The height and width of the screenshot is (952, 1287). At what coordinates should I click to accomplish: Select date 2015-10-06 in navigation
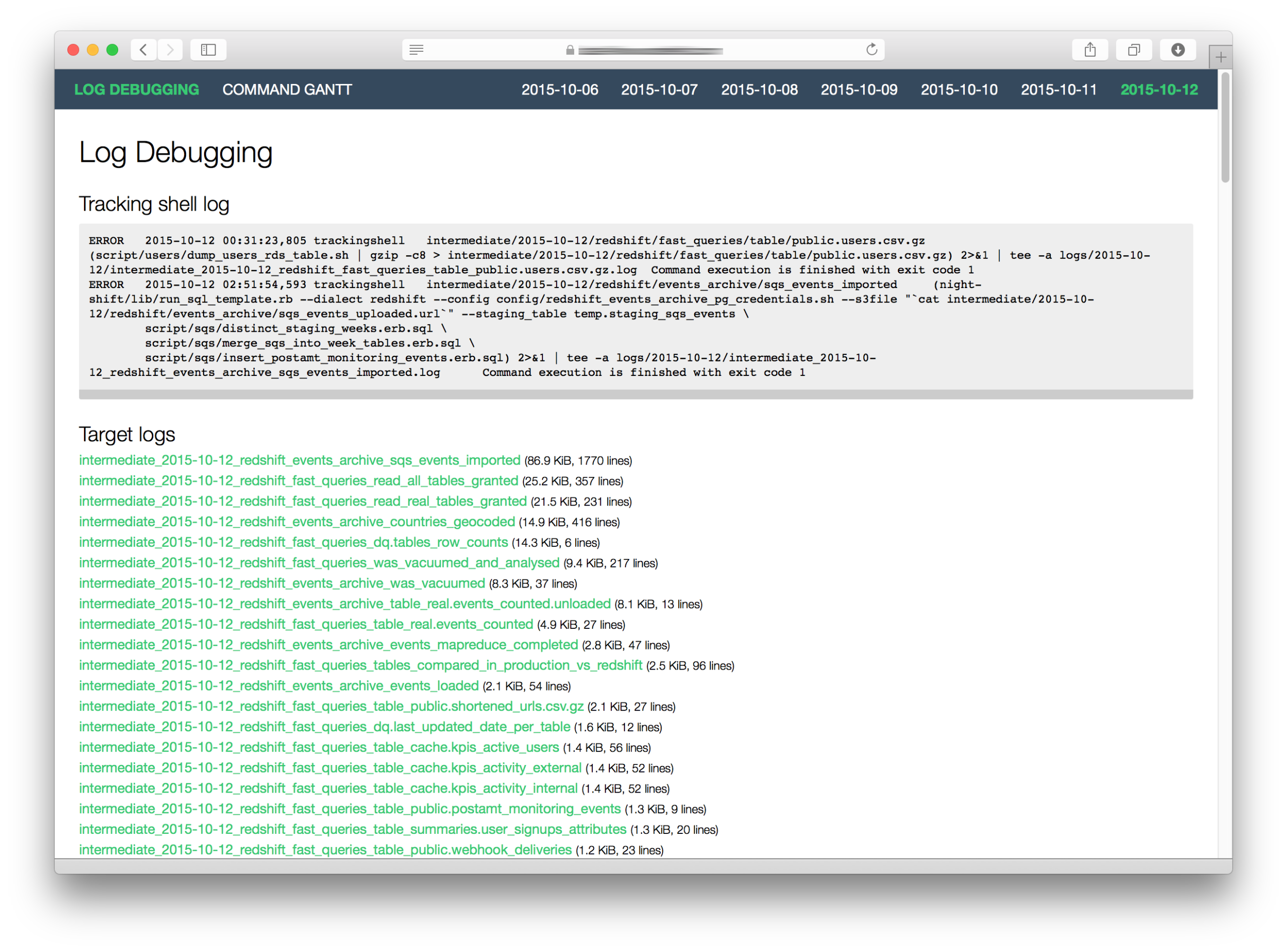click(559, 90)
